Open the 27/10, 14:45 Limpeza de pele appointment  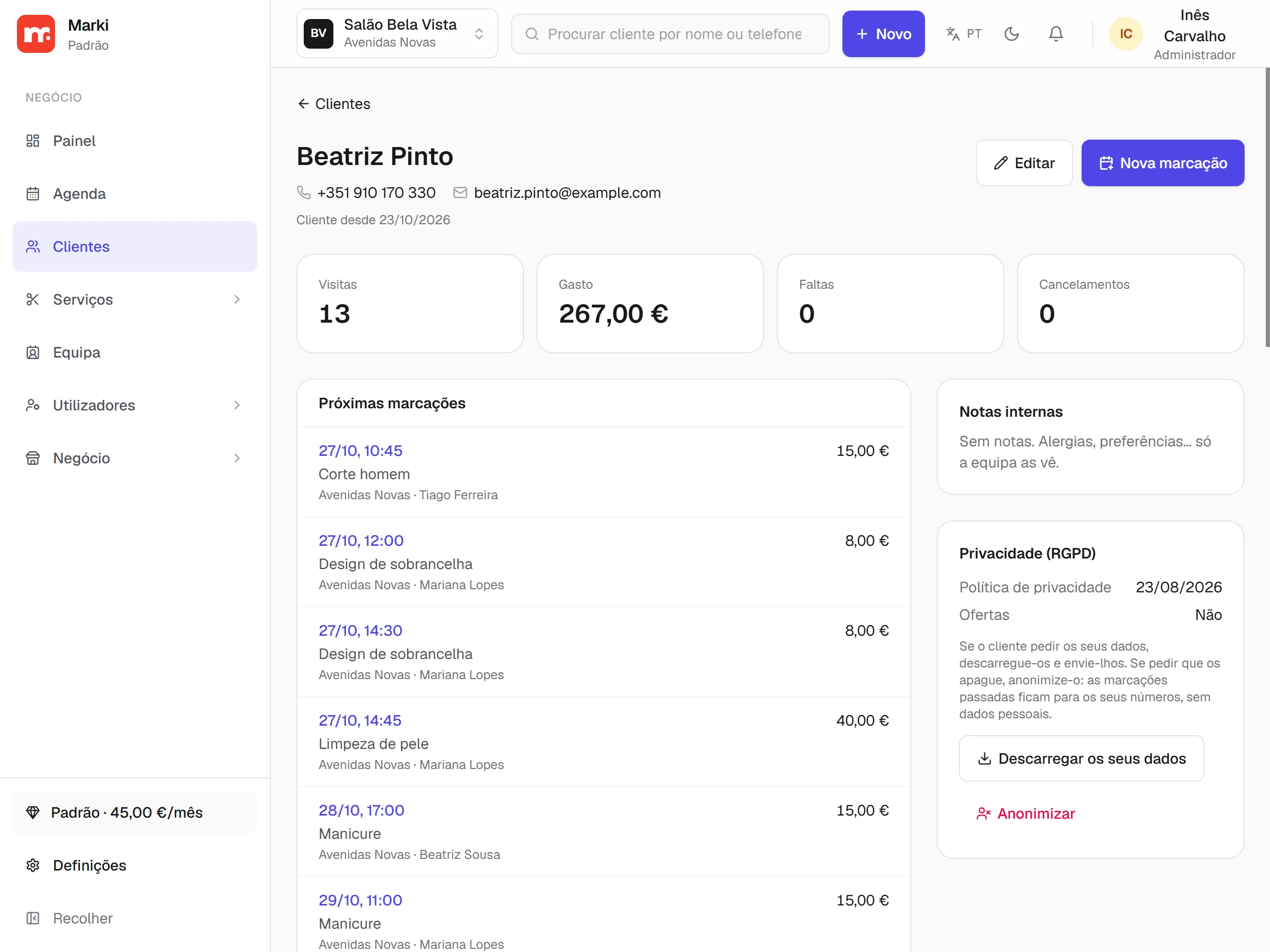pyautogui.click(x=603, y=742)
